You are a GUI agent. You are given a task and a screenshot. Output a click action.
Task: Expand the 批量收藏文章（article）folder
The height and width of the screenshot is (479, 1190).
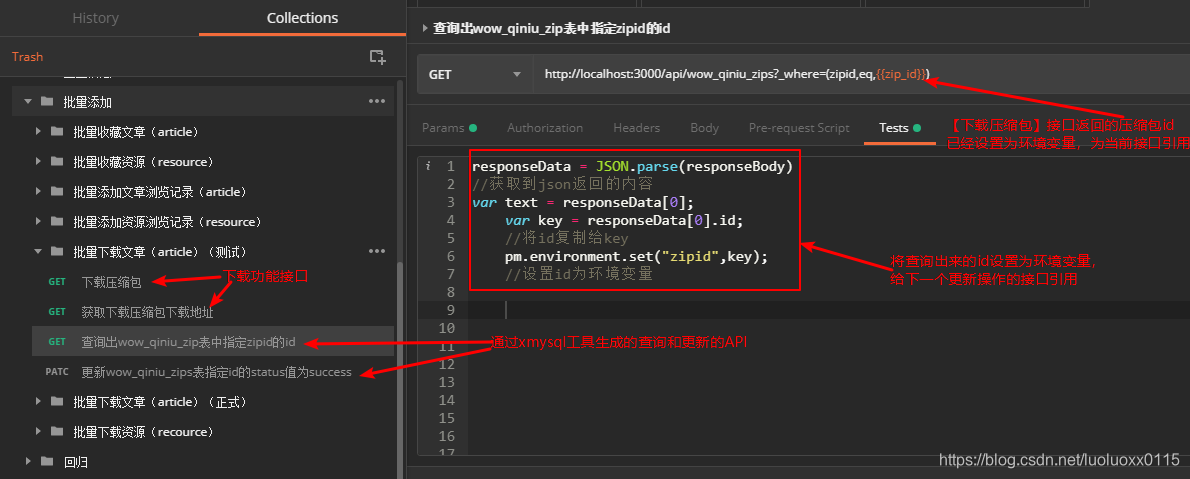[39, 131]
